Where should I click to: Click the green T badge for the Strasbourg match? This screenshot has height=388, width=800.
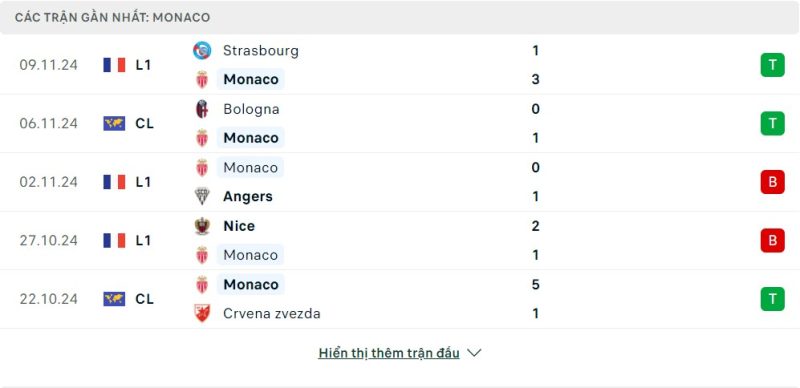(x=772, y=65)
